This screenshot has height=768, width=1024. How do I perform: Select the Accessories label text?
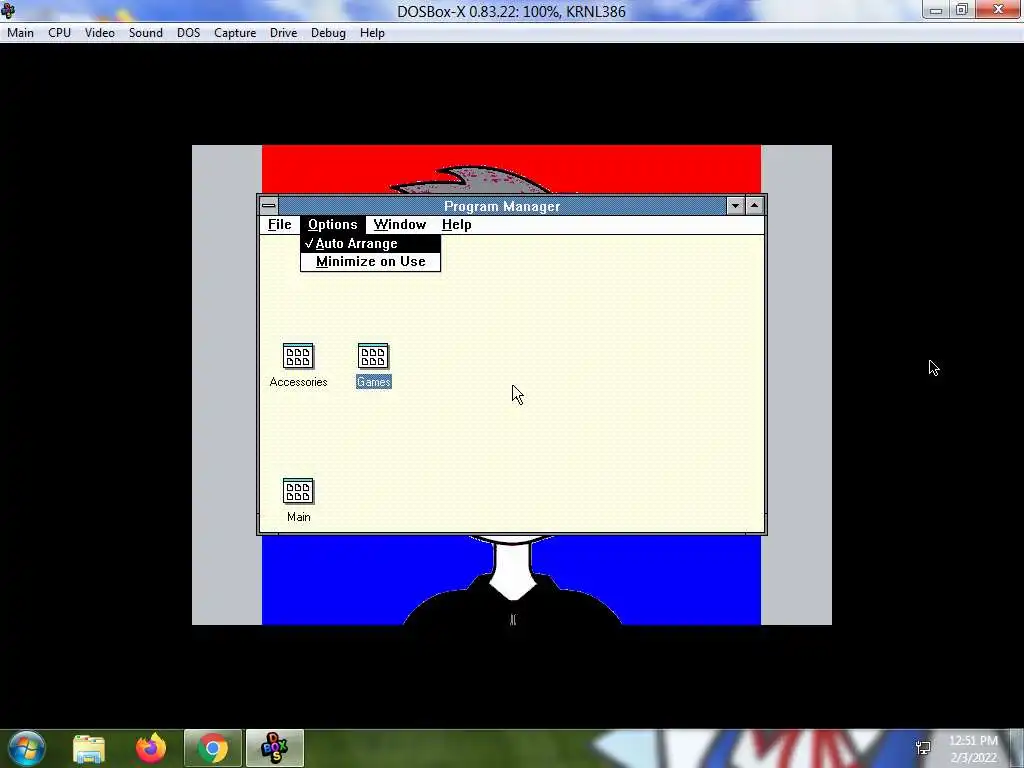pos(298,382)
